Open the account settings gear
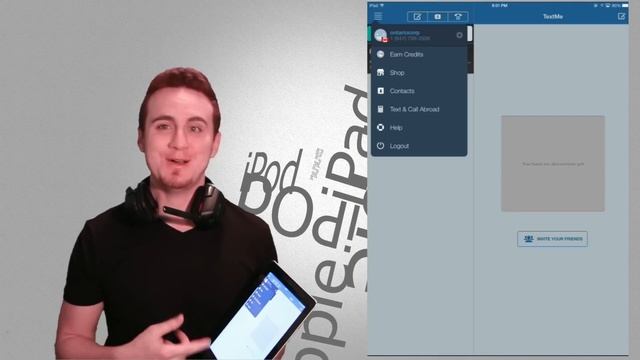640x360 pixels. 460,35
